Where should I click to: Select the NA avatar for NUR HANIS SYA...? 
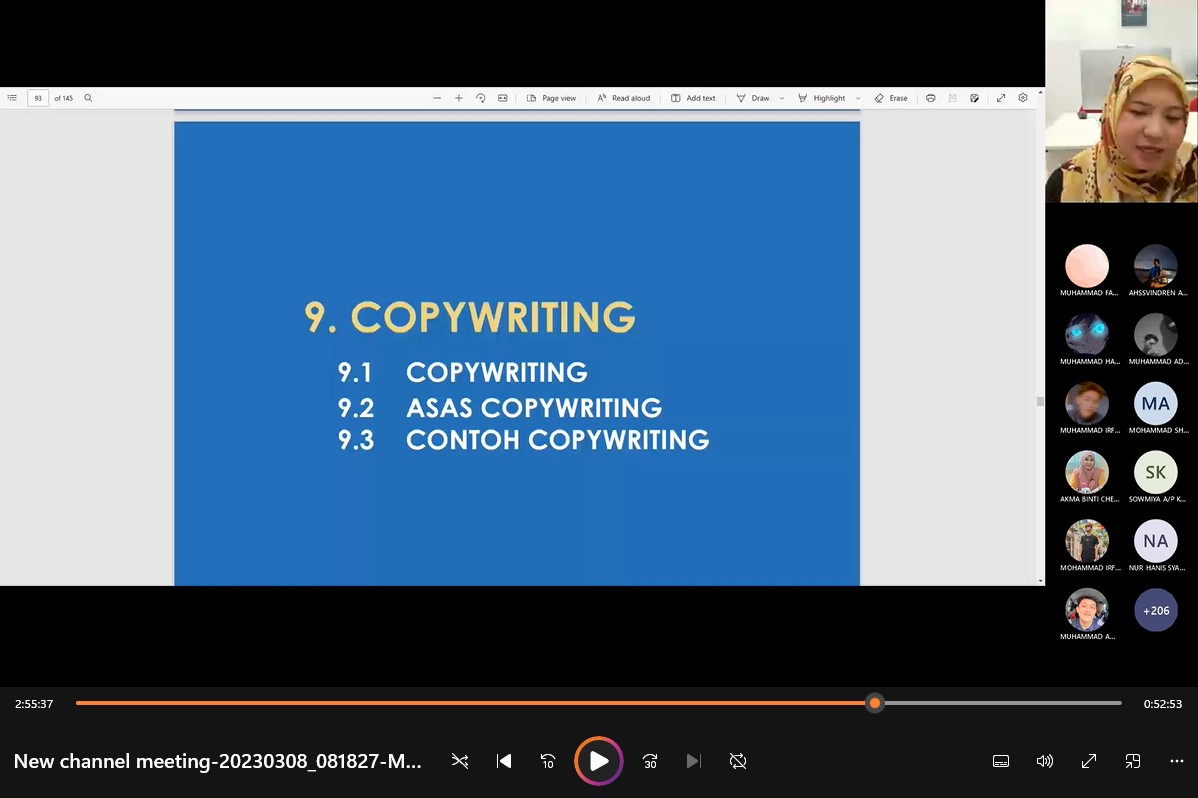1155,541
